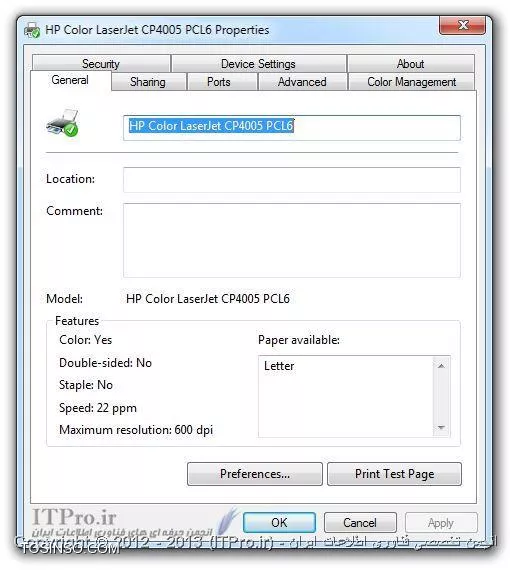
Task: Switch to the Sharing tab
Action: [148, 82]
